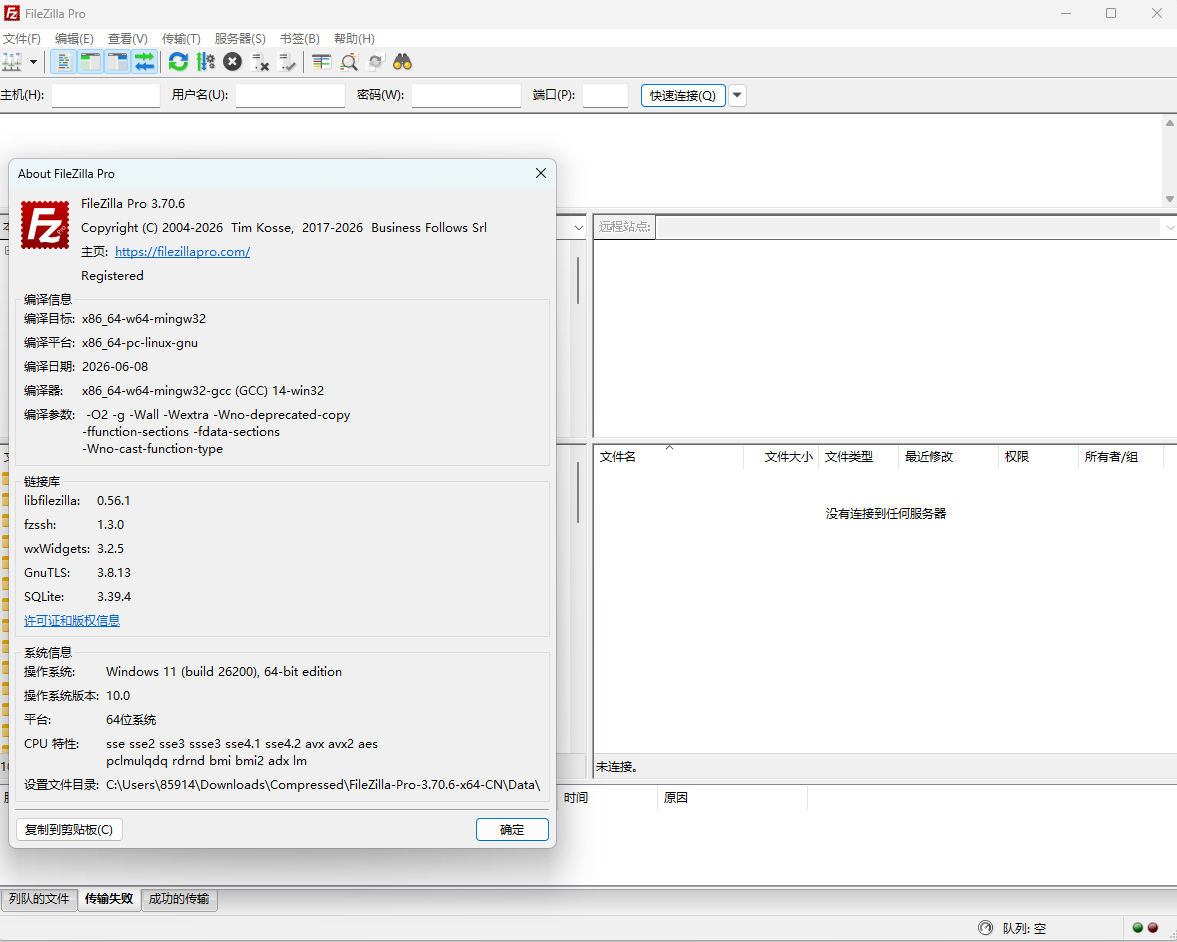Viewport: 1177px width, 942px height.
Task: Open the 帮助(H) menu
Action: 354,38
